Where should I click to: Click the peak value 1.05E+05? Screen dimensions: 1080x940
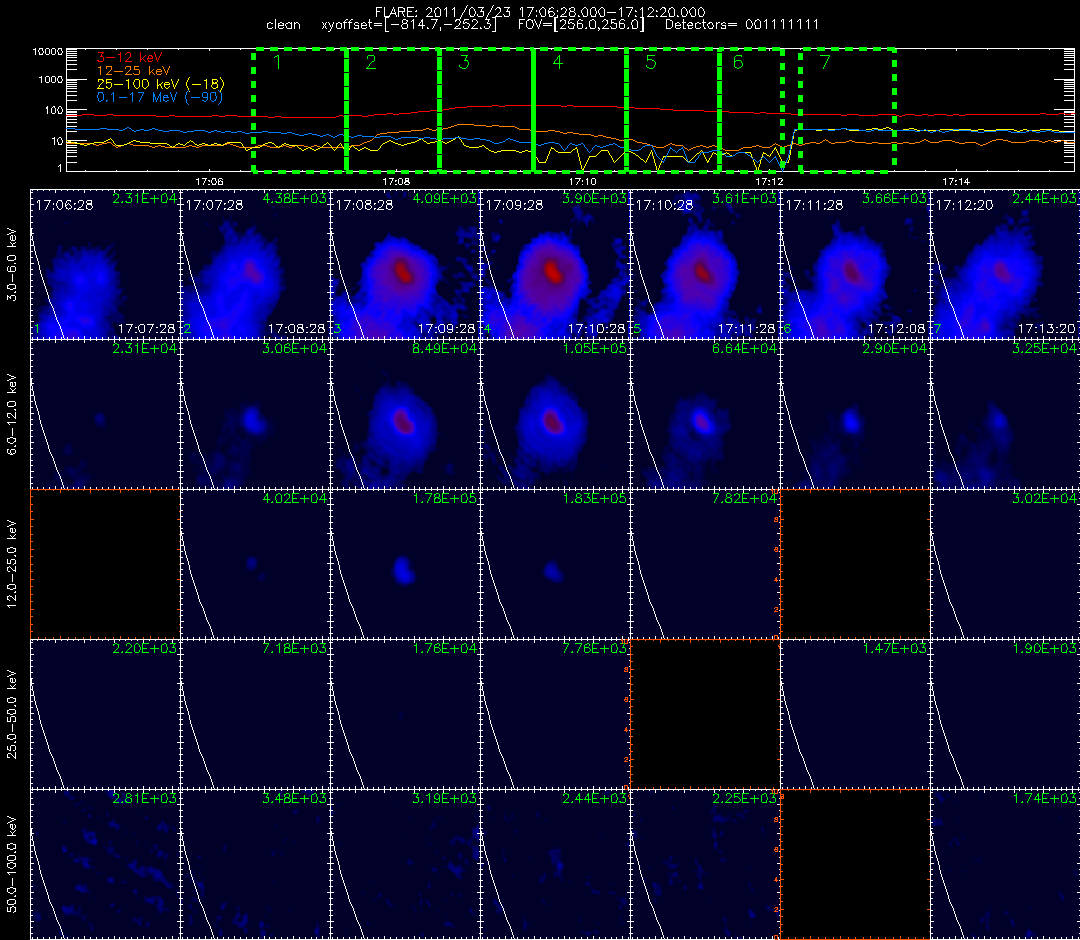tap(596, 348)
